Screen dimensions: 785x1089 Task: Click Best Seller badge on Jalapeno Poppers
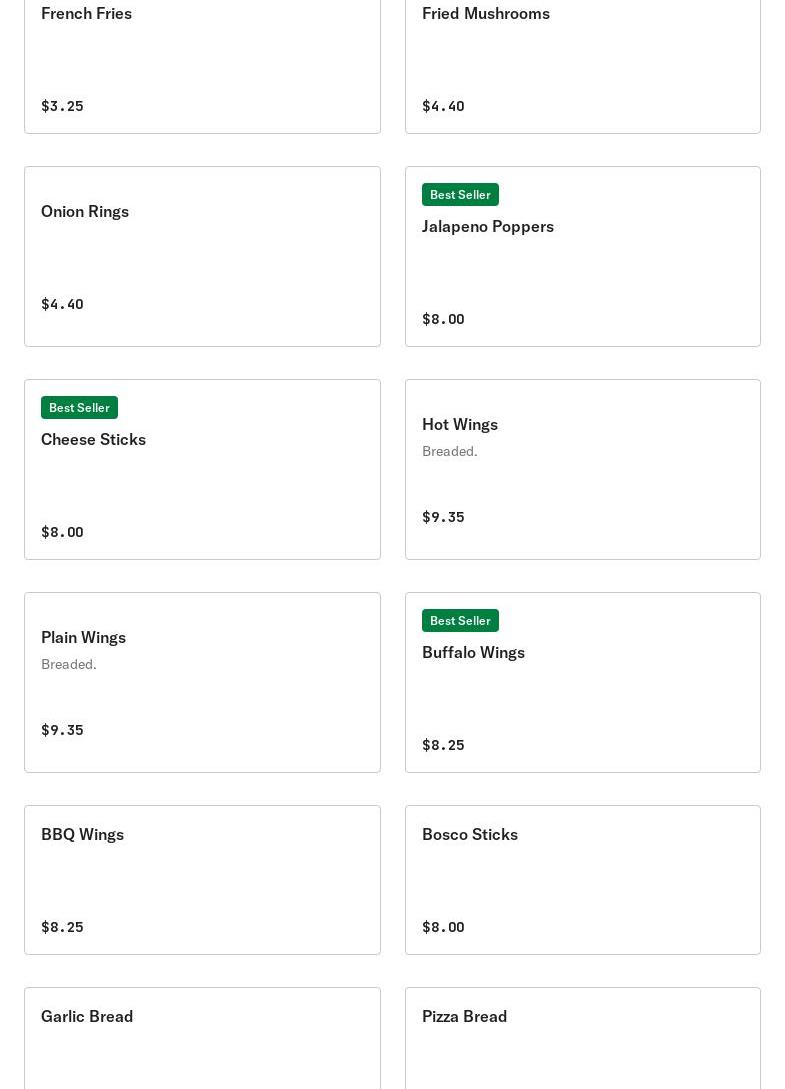[460, 194]
